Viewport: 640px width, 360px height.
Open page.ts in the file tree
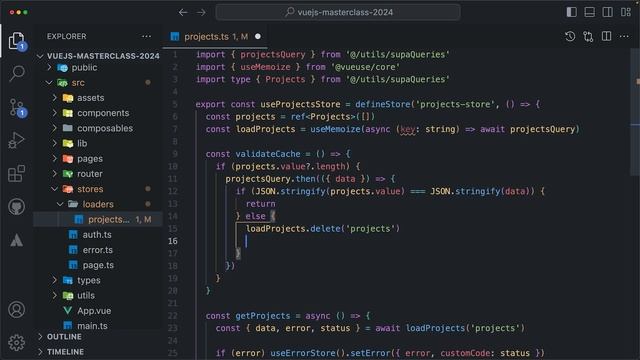point(98,265)
